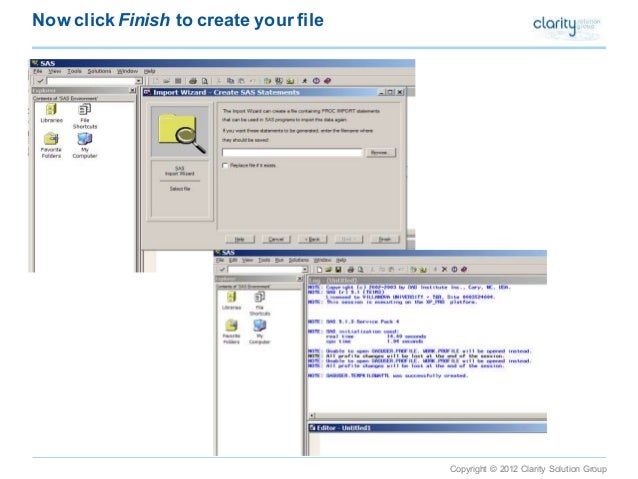The width and height of the screenshot is (638, 479).
Task: Click command checkmark in SAS window behind wizard
Action: click(40, 81)
